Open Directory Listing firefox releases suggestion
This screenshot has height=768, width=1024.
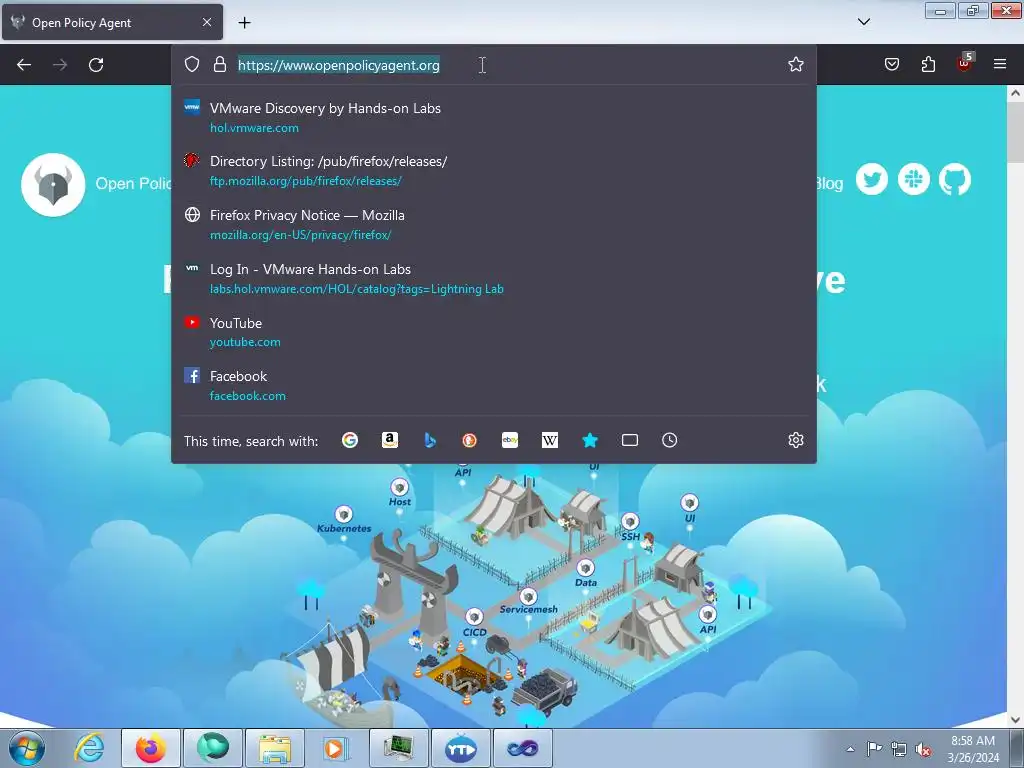(x=494, y=171)
